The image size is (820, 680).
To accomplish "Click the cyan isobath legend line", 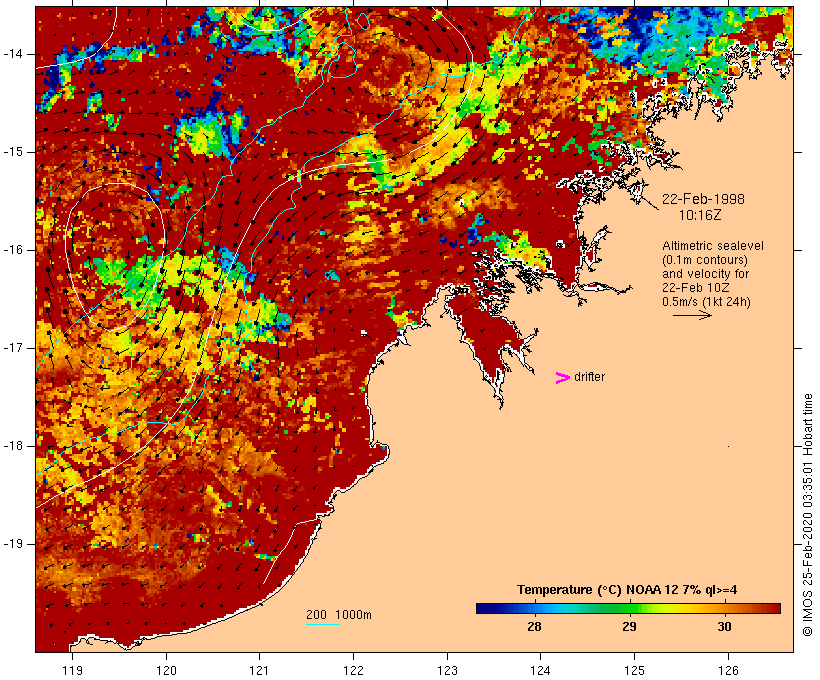I will [x=323, y=624].
